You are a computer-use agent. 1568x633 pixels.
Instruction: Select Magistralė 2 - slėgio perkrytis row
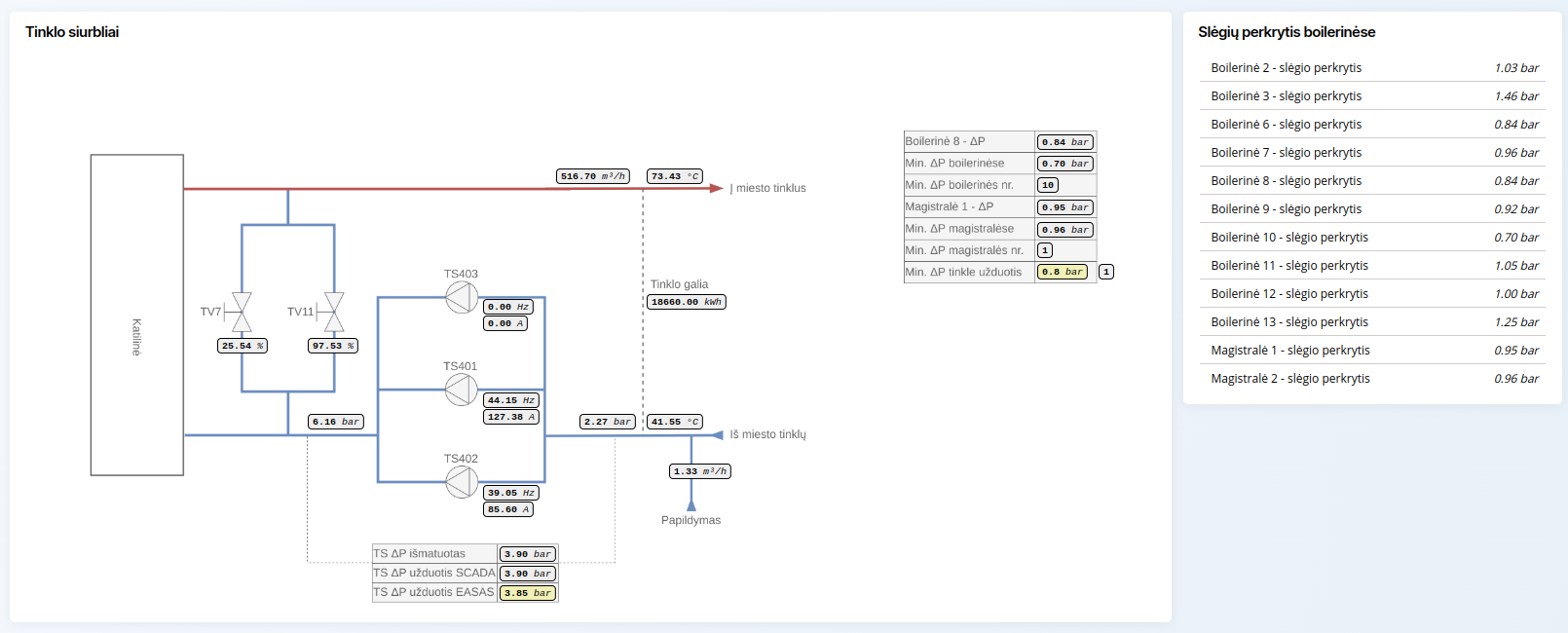pyautogui.click(x=1373, y=379)
